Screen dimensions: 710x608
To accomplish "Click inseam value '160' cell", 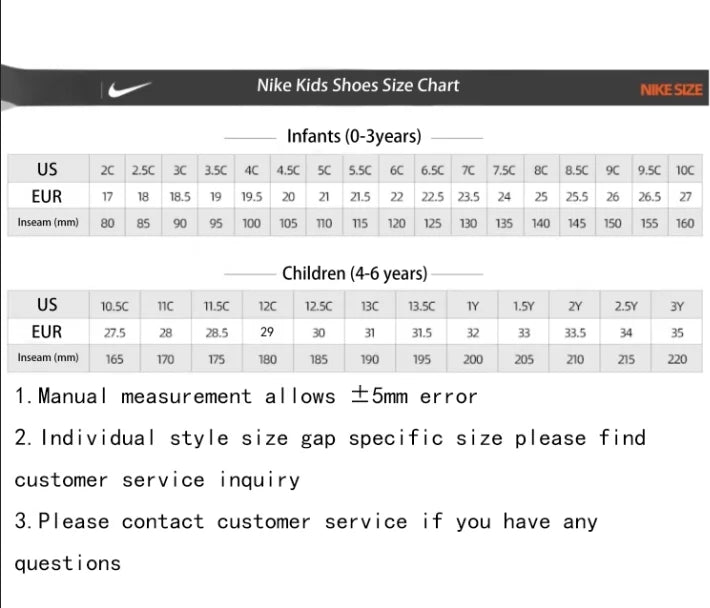I will pyautogui.click(x=685, y=223).
